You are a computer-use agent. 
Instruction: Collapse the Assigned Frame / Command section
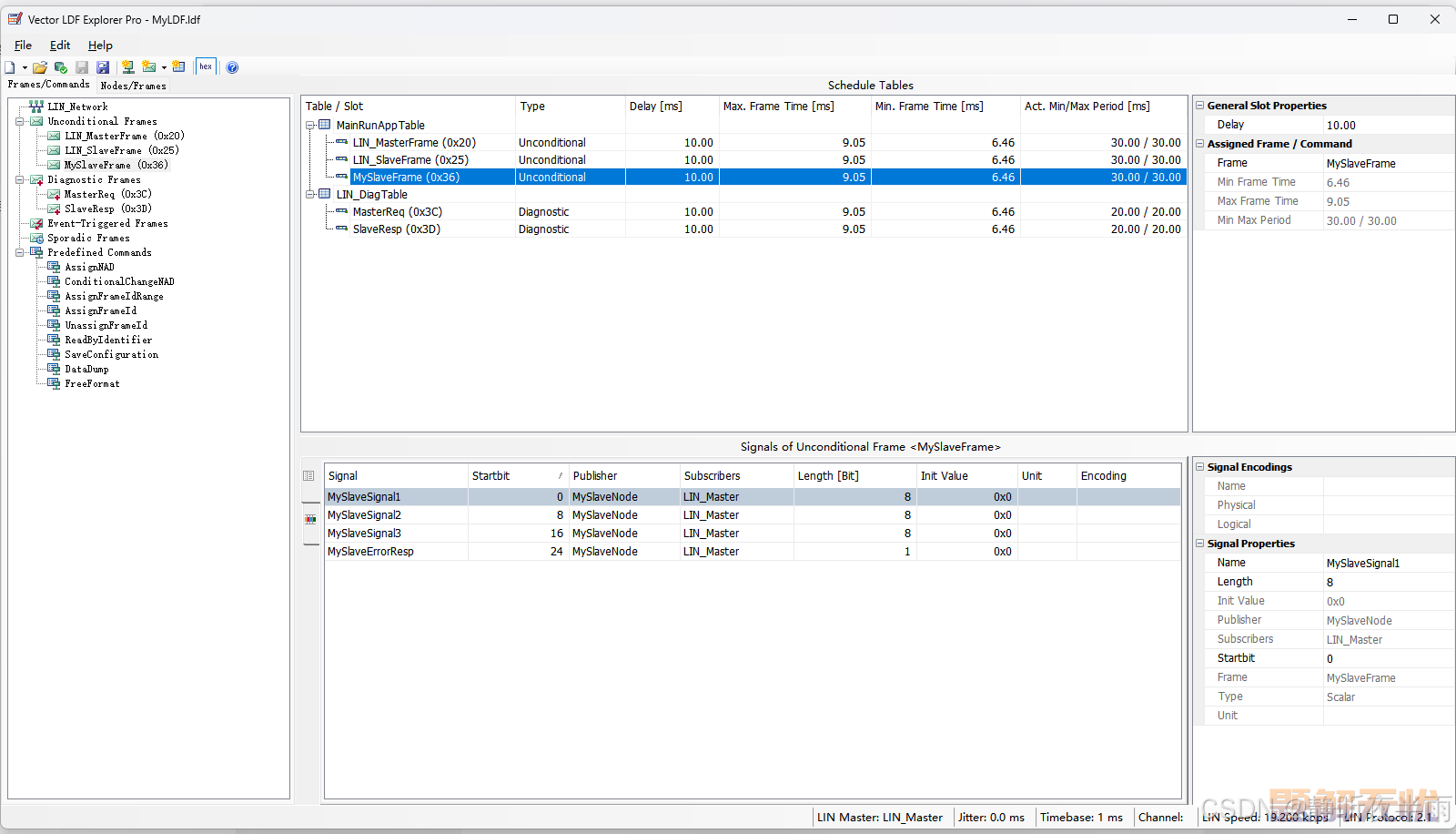(x=1199, y=144)
